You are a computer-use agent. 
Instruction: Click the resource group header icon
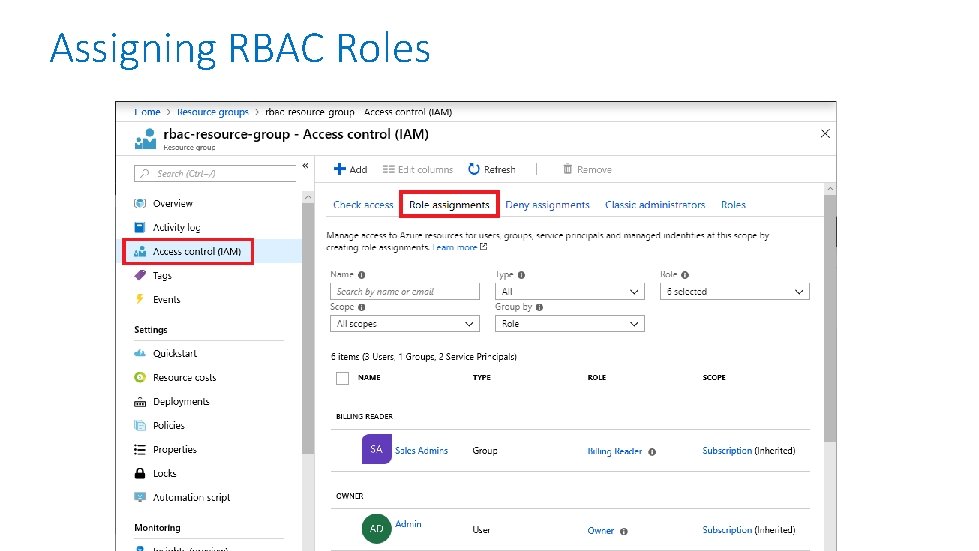click(145, 139)
